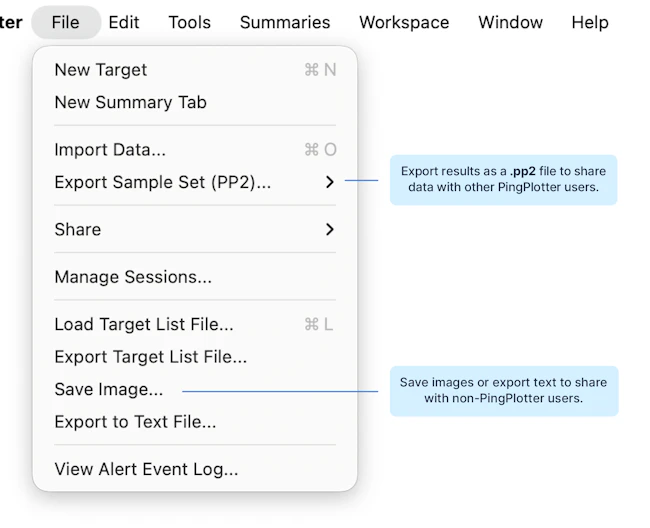Viewport: 650px width, 528px height.
Task: Choose New Target from File menu
Action: [x=195, y=70]
